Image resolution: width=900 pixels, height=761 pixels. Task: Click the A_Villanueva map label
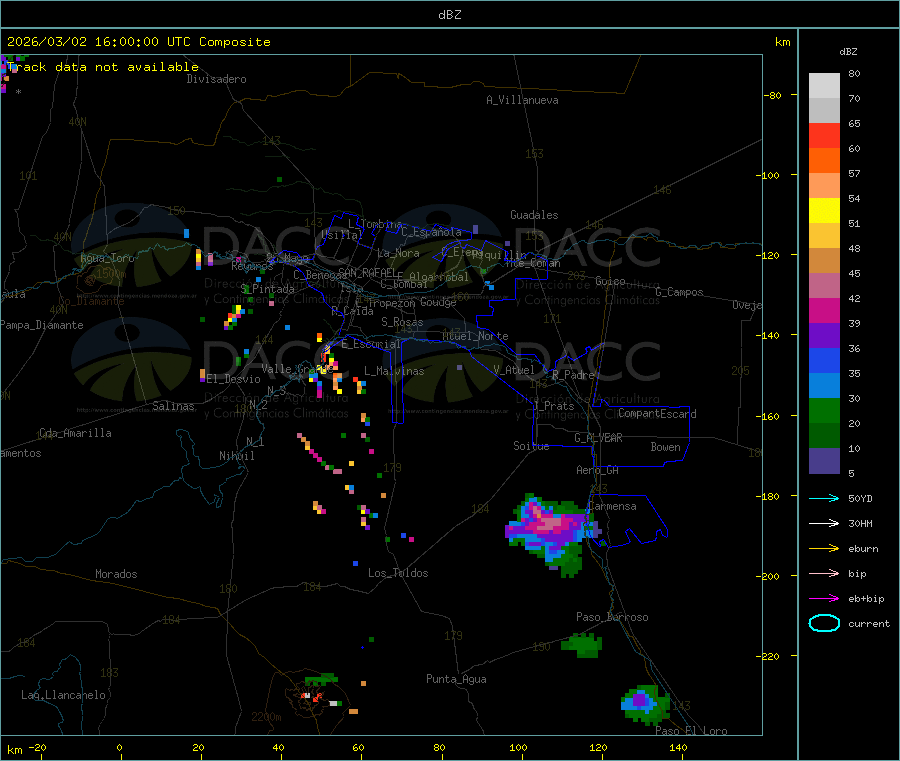pos(522,100)
